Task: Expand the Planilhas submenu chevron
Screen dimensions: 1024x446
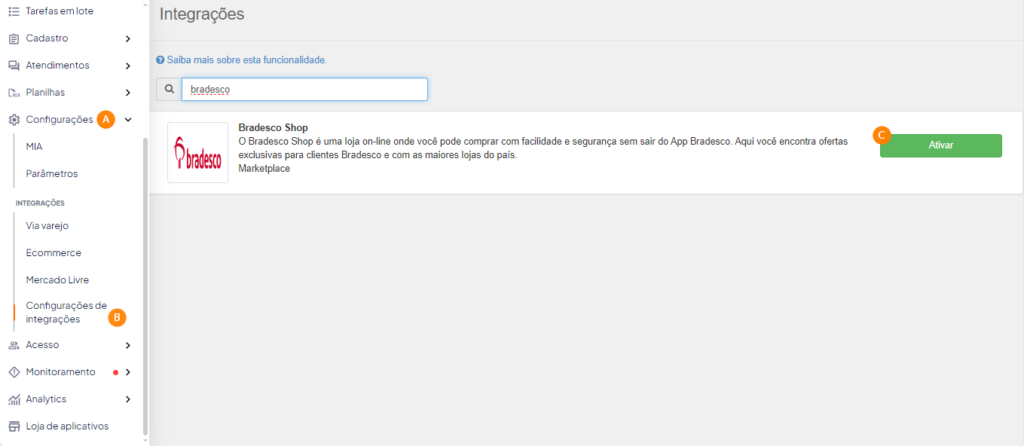Action: [x=128, y=93]
